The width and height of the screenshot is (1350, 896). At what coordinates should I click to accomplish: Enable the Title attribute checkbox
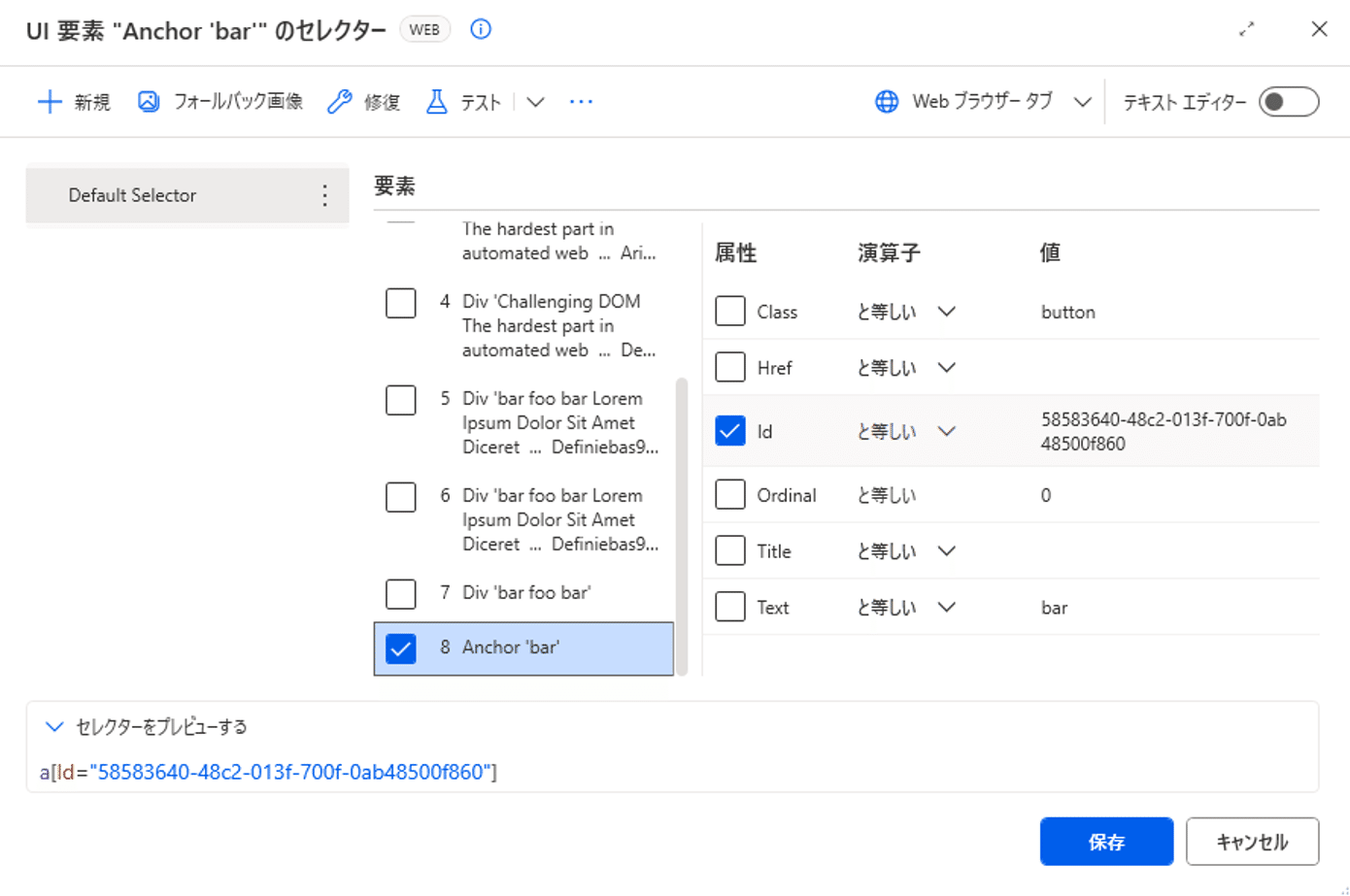pyautogui.click(x=730, y=551)
